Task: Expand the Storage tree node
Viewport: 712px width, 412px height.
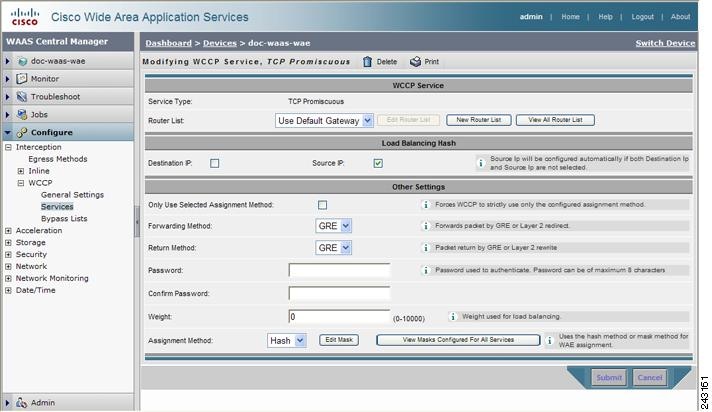Action: 8,243
